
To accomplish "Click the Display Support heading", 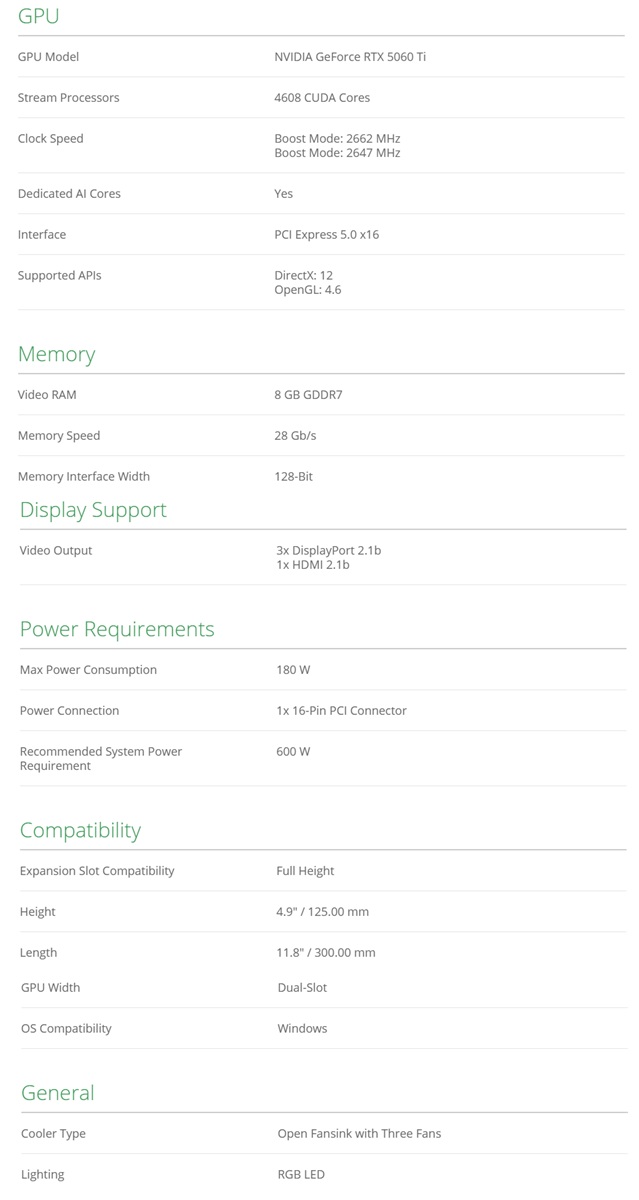I will (x=93, y=510).
